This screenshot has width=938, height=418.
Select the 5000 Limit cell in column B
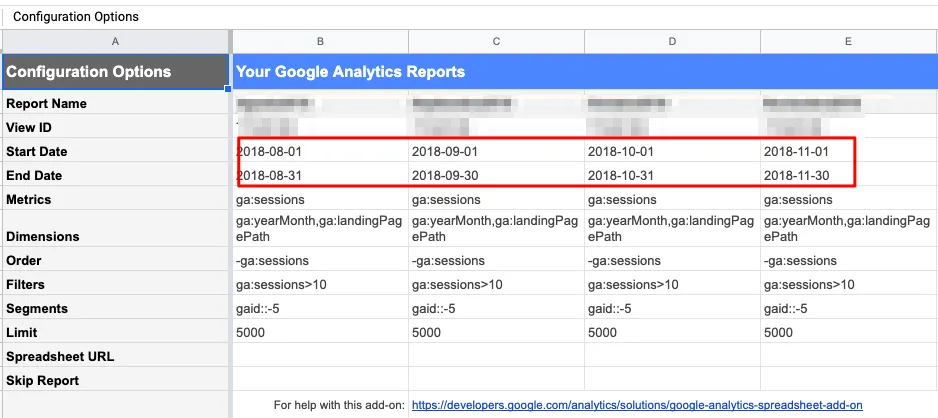[x=321, y=331]
